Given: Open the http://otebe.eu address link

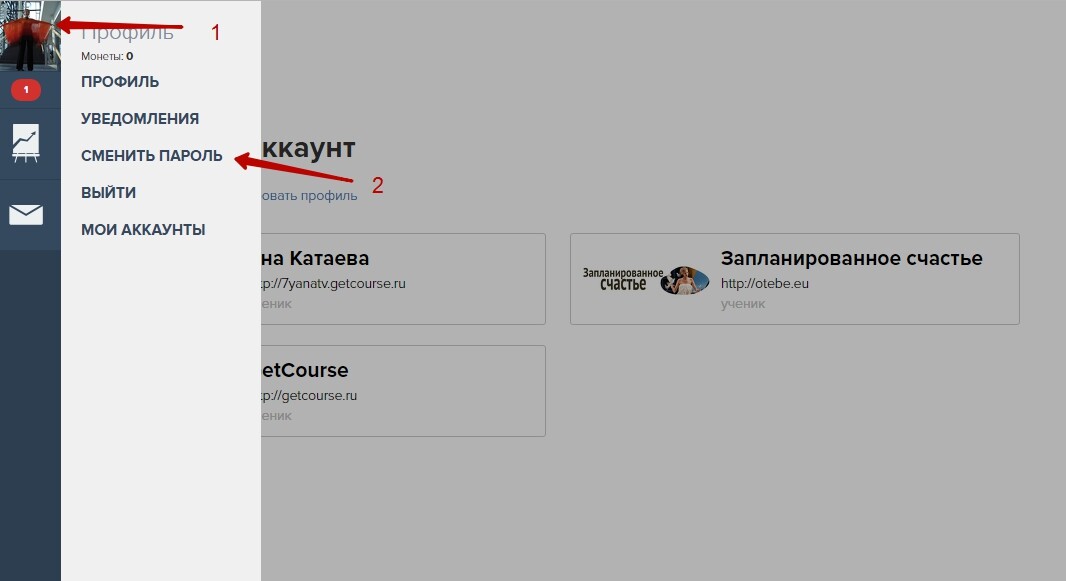Looking at the screenshot, I should [x=765, y=283].
